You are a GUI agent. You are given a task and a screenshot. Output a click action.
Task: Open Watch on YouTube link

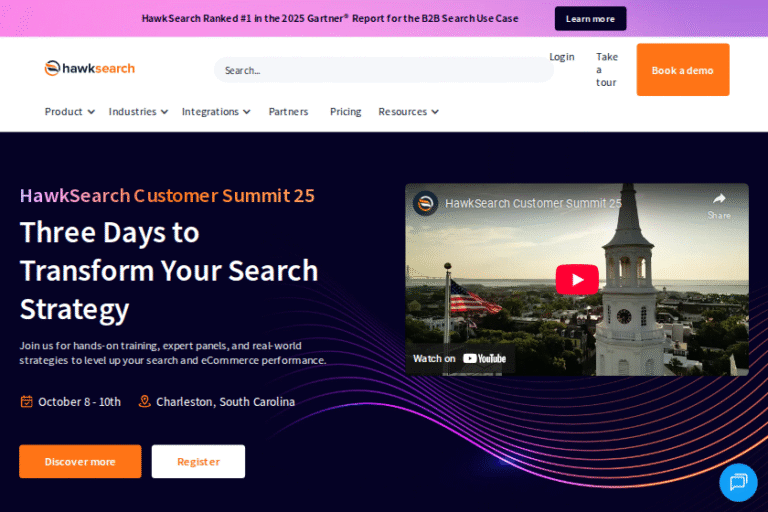(x=460, y=358)
